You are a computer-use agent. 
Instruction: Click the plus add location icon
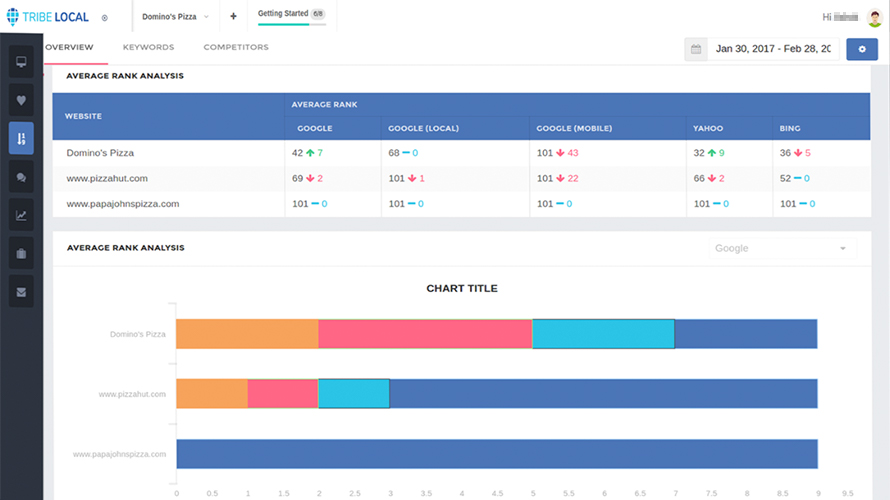(x=233, y=16)
